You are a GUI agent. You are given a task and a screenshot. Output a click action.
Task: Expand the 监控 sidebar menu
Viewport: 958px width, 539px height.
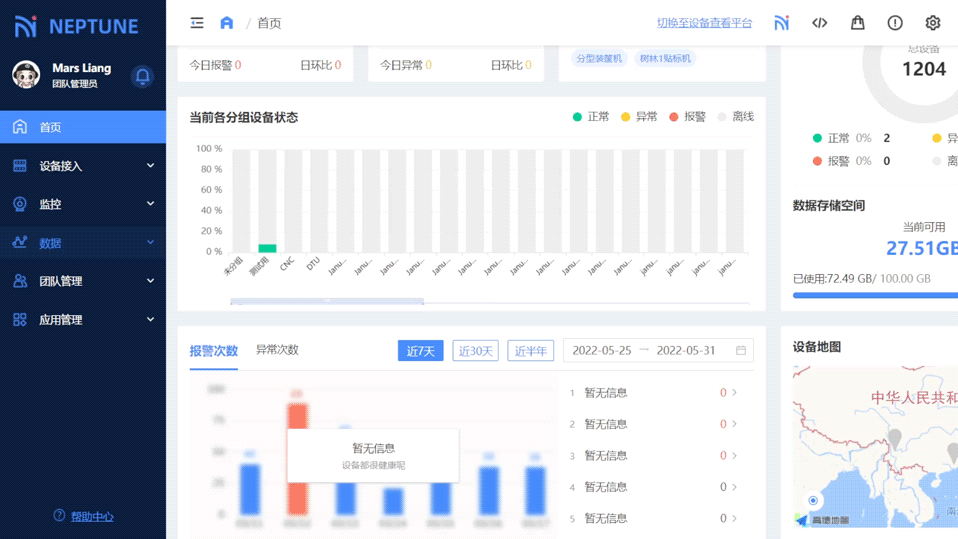pos(83,204)
